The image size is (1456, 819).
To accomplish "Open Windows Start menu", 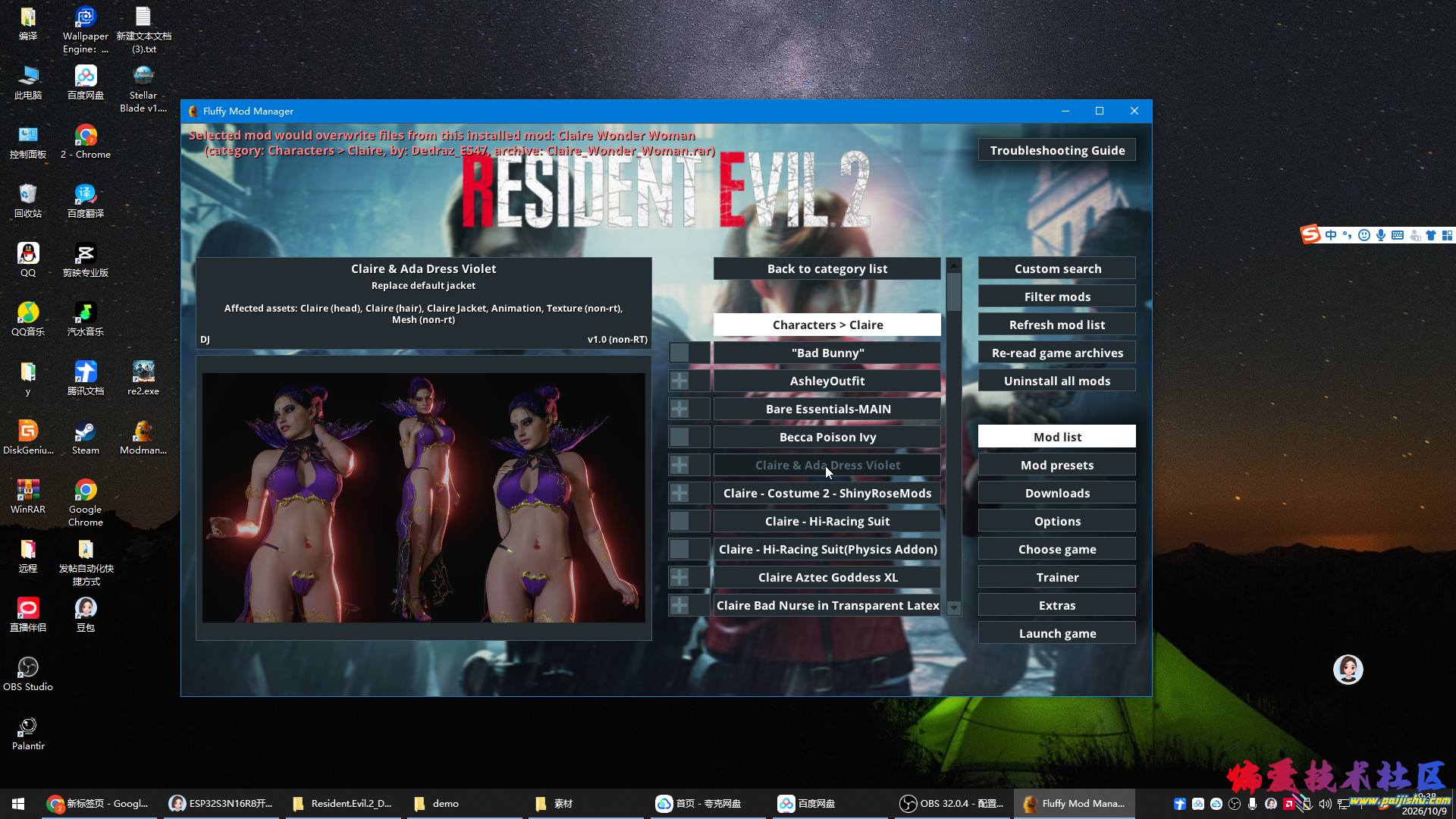I will (18, 803).
